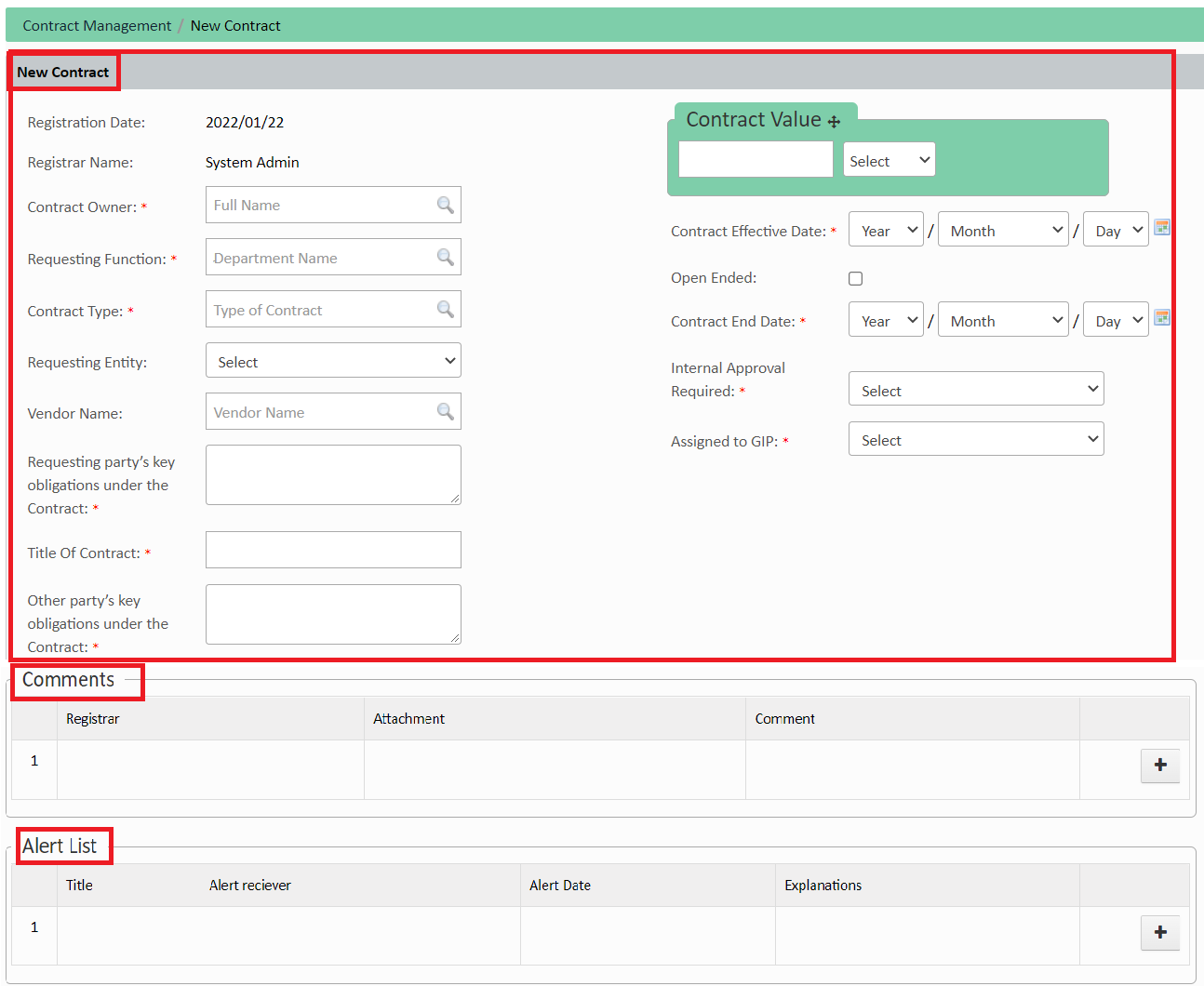Click the Comments section heading
Image resolution: width=1204 pixels, height=986 pixels.
[x=68, y=680]
